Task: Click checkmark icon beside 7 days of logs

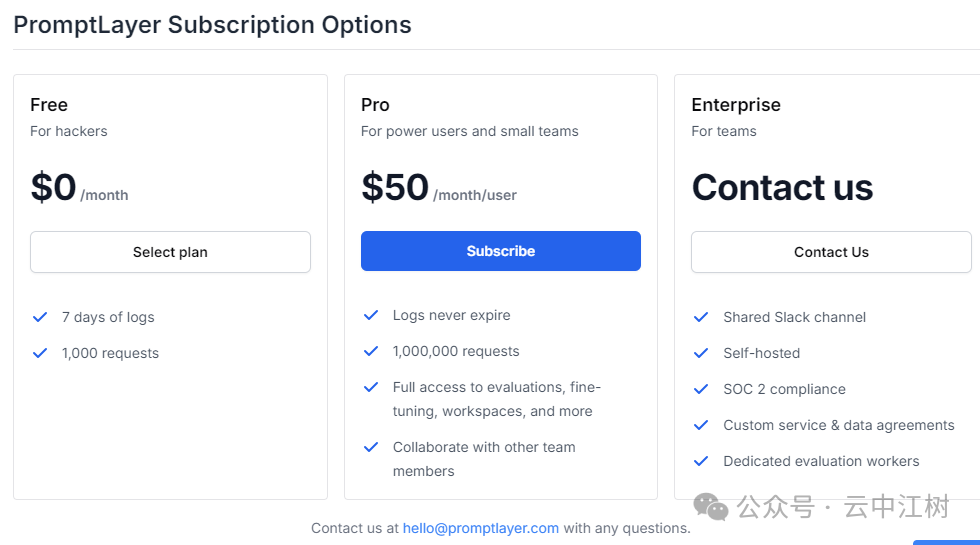Action: (x=40, y=317)
